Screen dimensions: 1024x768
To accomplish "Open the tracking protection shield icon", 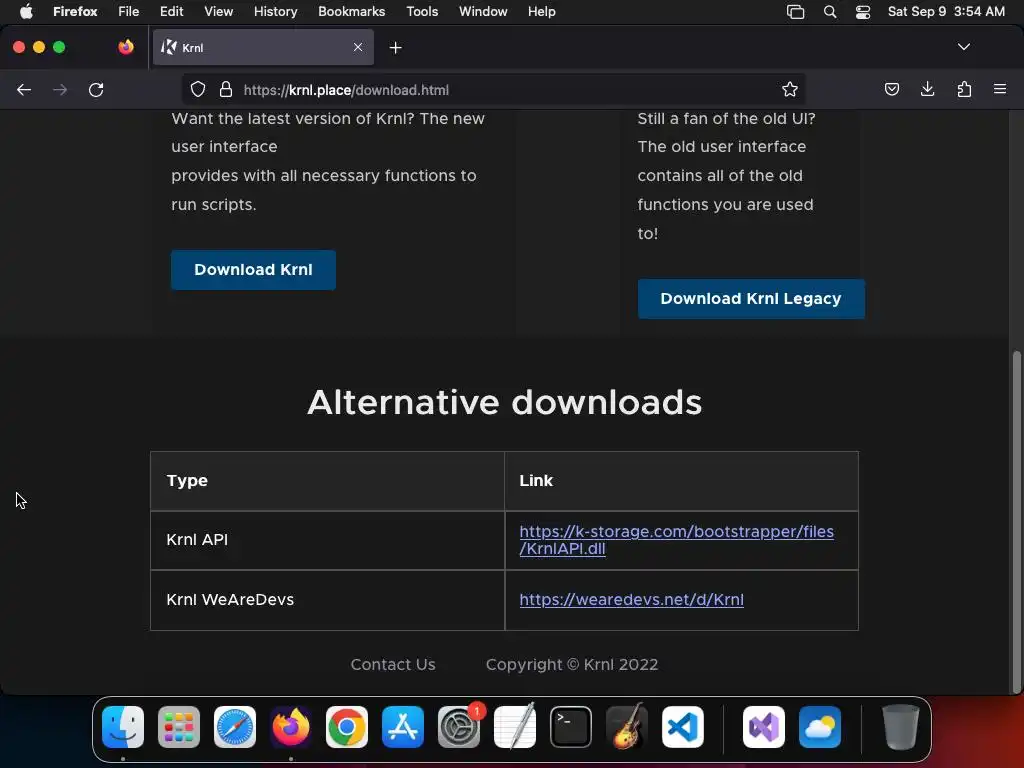I will (198, 89).
